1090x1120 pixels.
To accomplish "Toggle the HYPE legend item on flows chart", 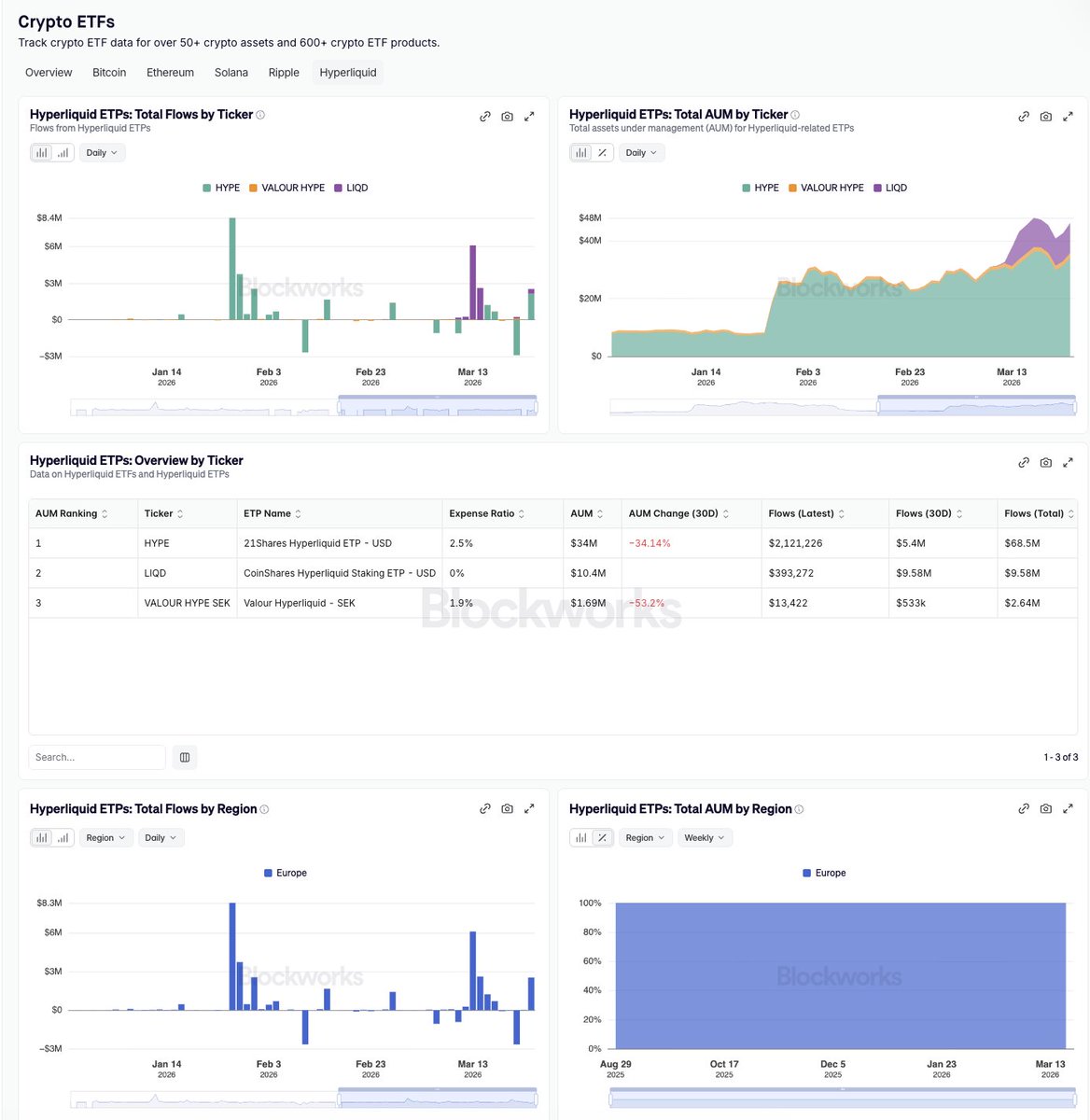I will pyautogui.click(x=223, y=188).
